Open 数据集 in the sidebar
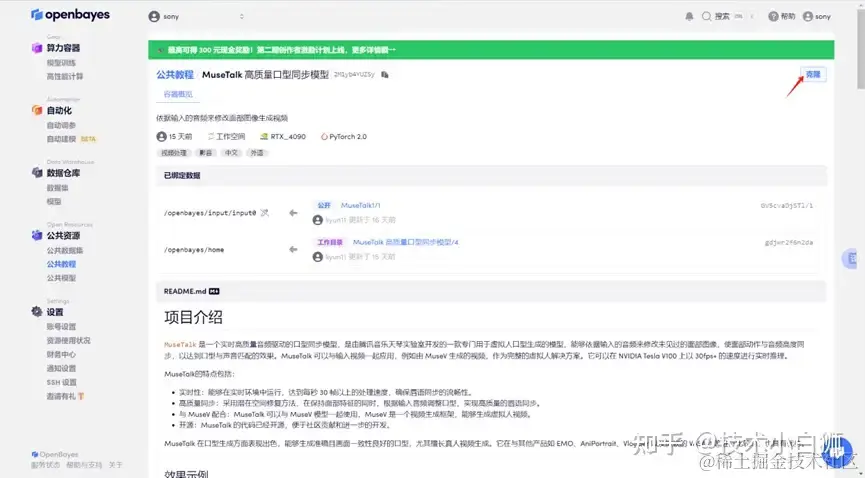 coord(57,188)
